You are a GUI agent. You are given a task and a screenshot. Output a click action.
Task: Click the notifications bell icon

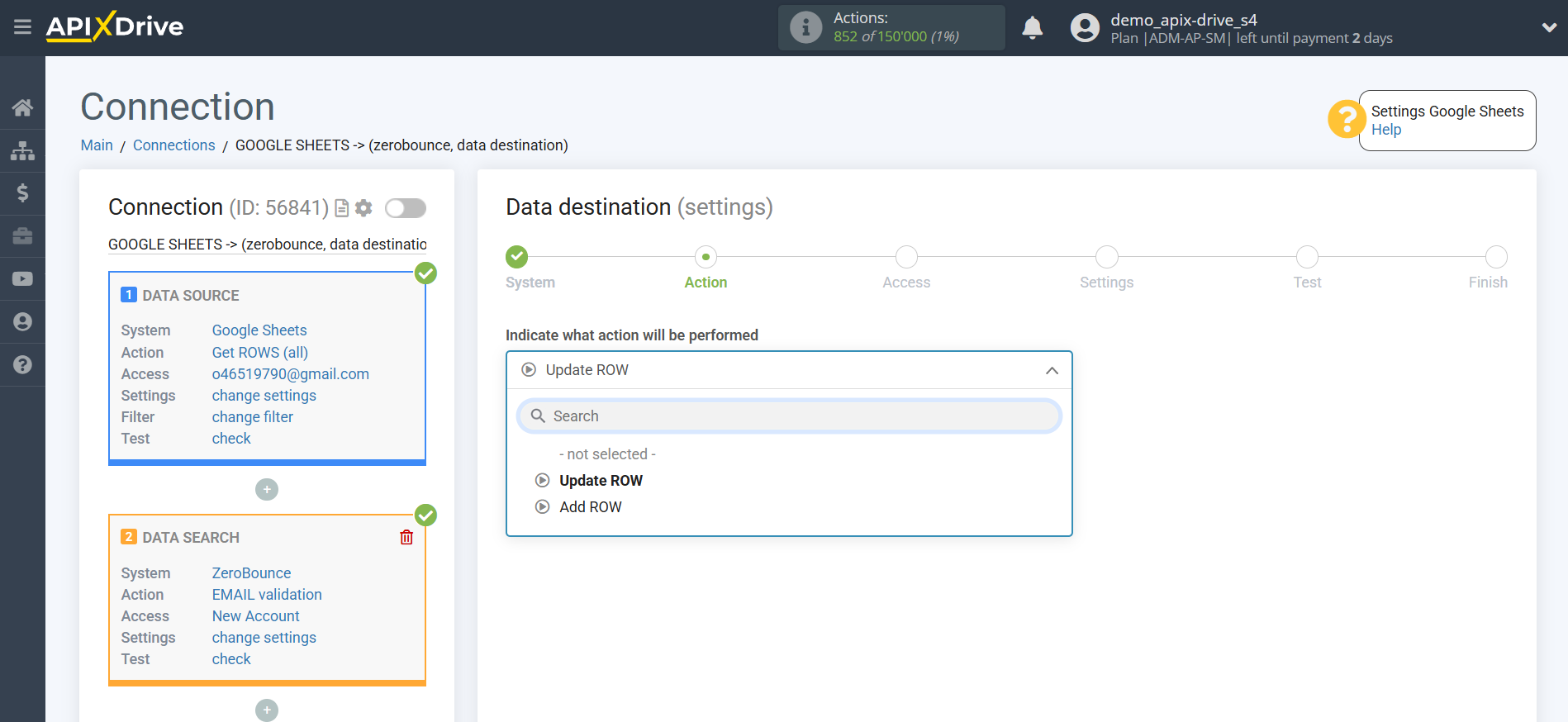[1032, 28]
